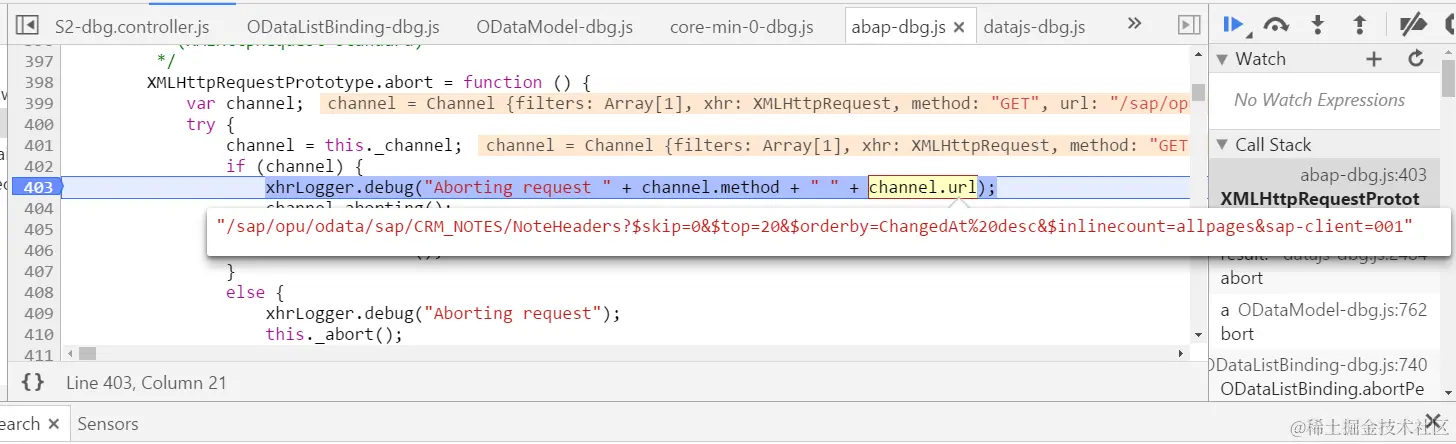Refresh the watch expressions

tap(1416, 59)
